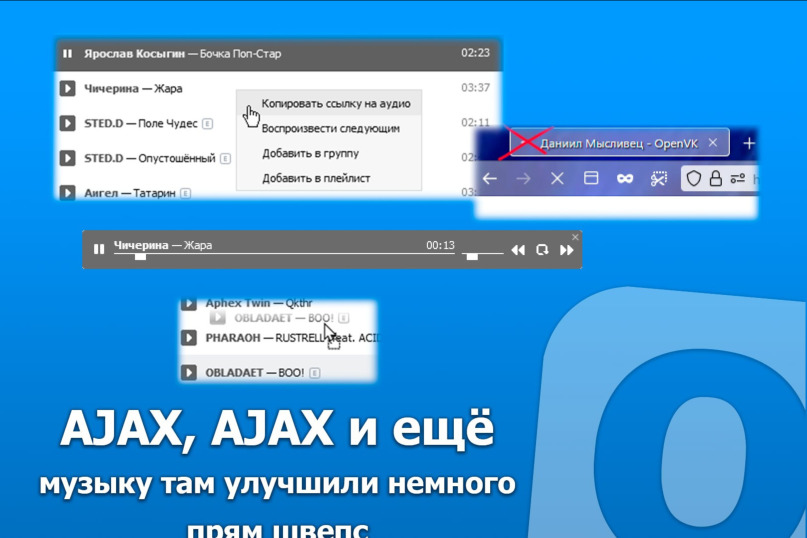Stop loading the browser page
Image resolution: width=807 pixels, height=538 pixels.
click(557, 179)
